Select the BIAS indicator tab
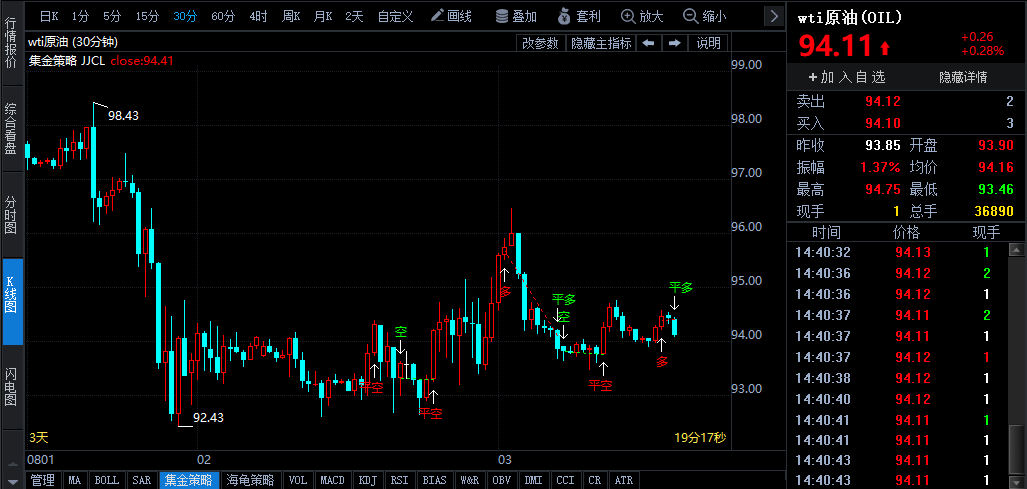The height and width of the screenshot is (489, 1027). (434, 480)
